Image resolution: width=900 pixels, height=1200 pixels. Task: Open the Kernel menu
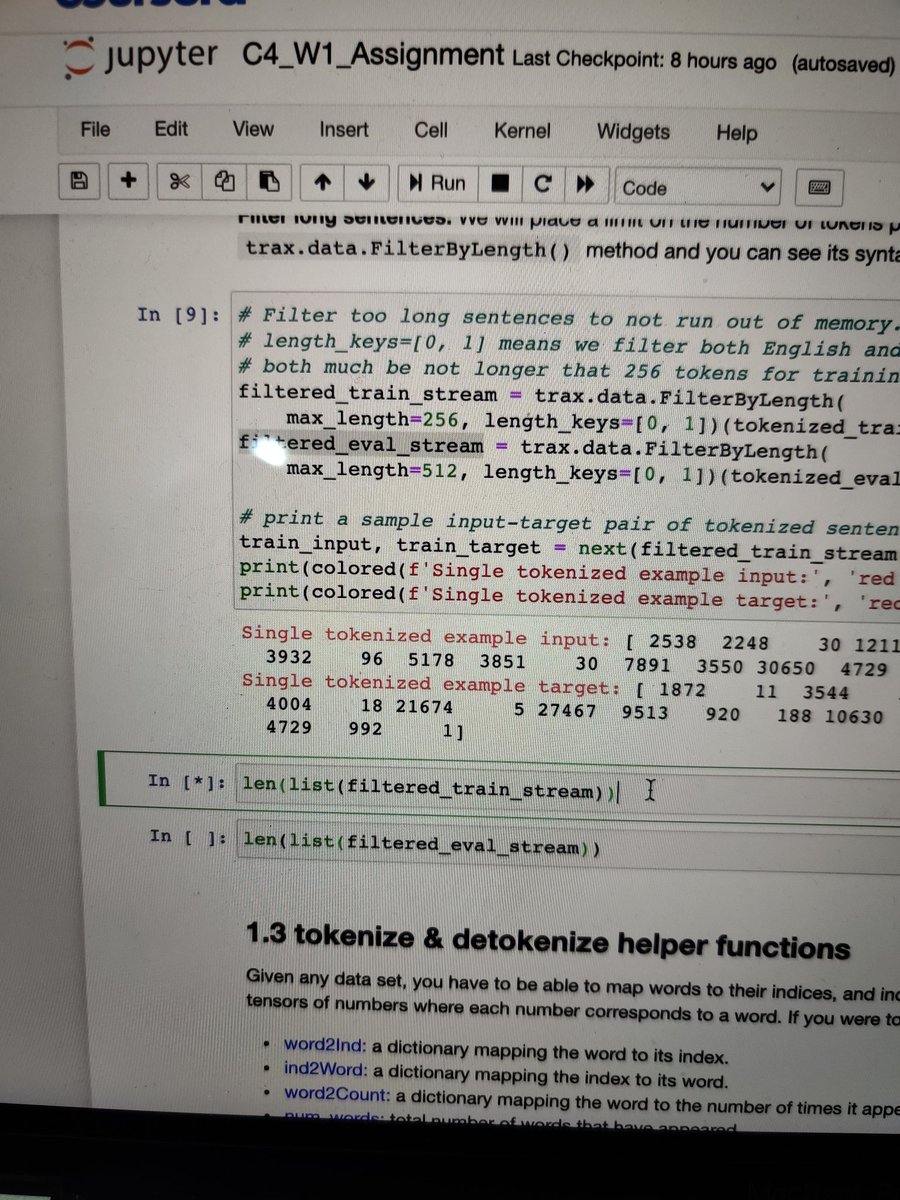coord(522,131)
